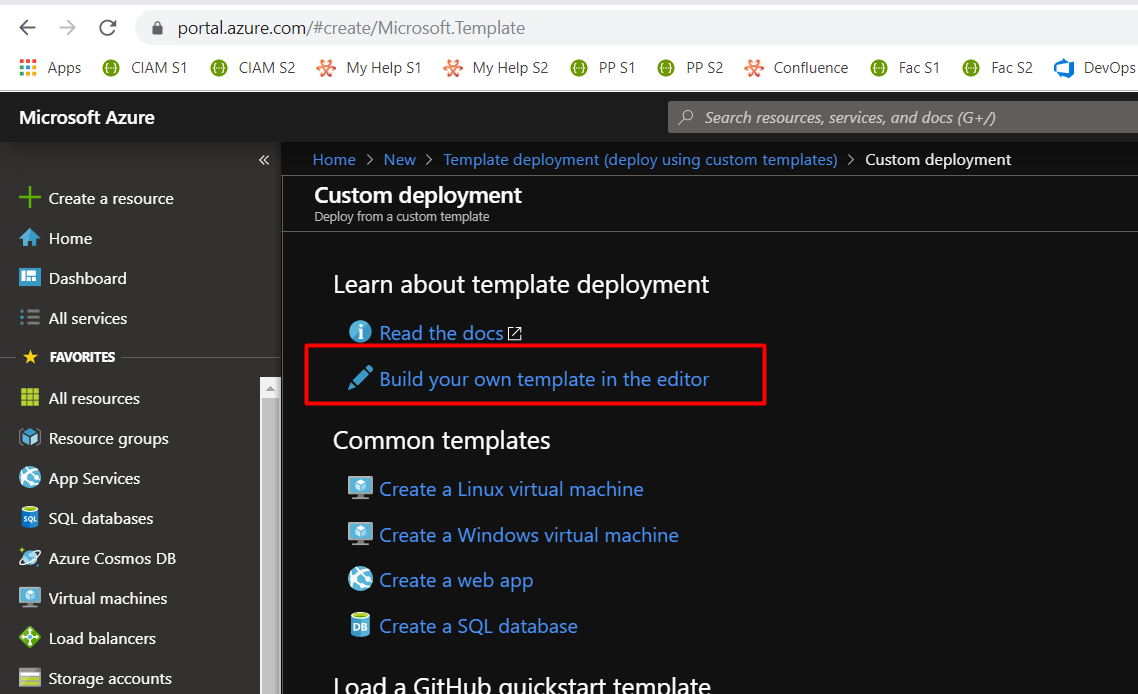Click the address bar URL
This screenshot has width=1138, height=694.
[351, 28]
